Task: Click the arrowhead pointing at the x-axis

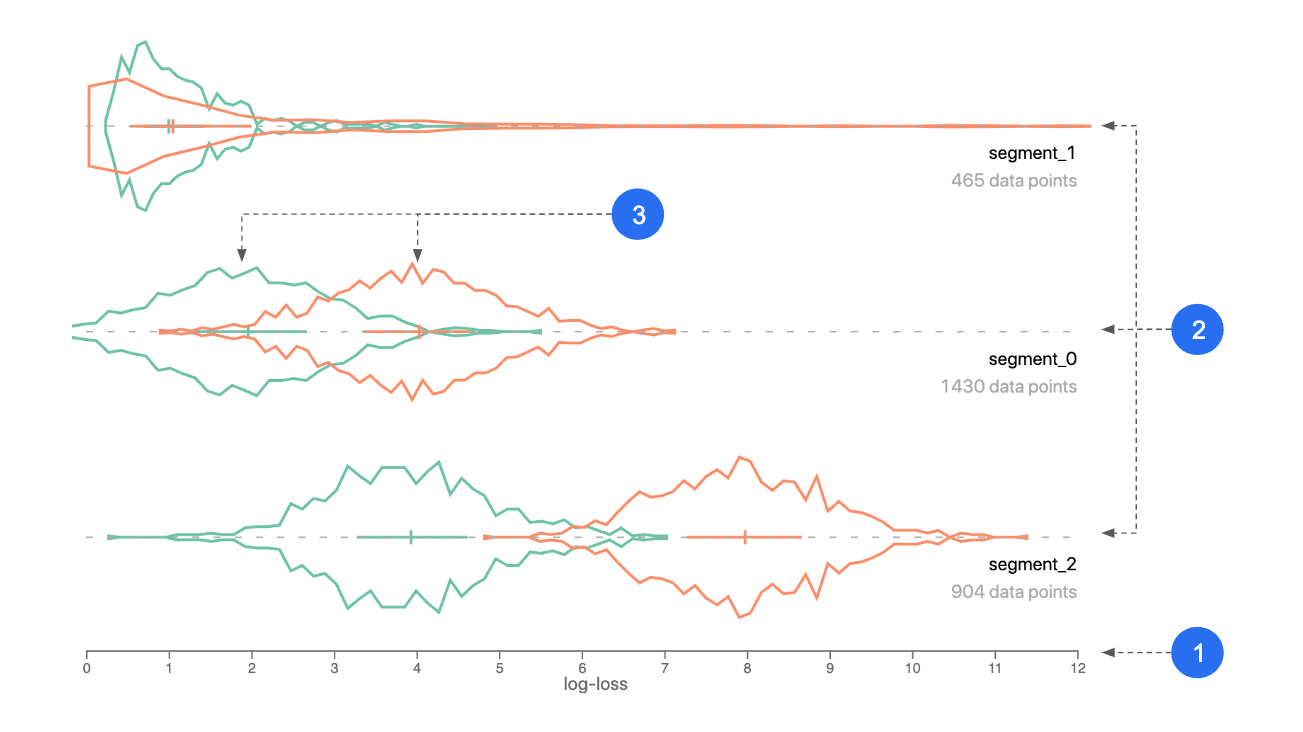Action: pyautogui.click(x=1109, y=653)
